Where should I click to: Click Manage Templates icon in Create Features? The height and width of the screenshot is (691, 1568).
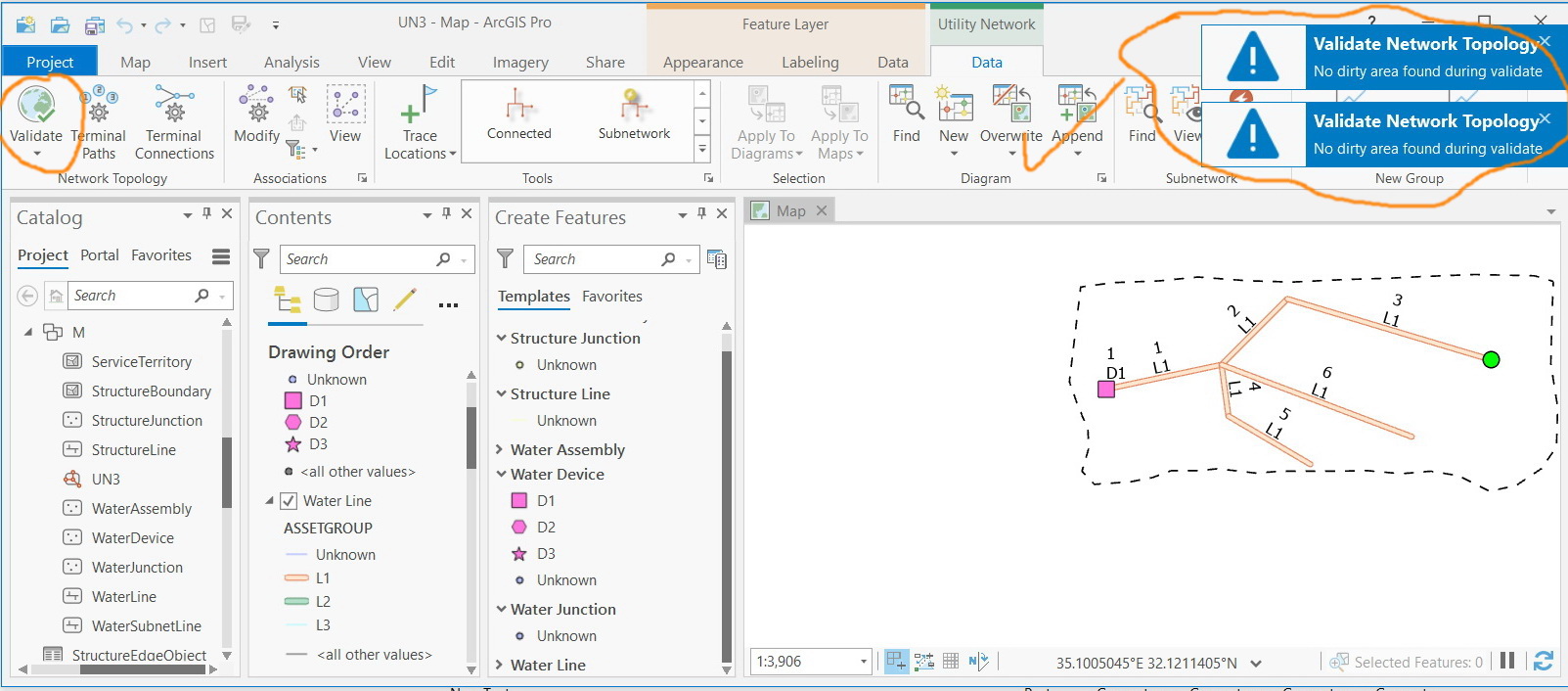717,259
